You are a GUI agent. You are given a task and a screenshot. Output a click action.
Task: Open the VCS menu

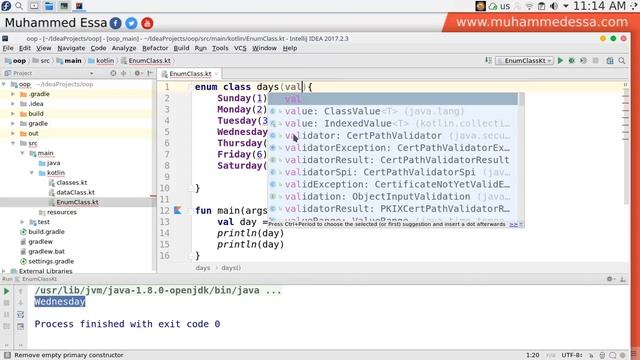240,48
